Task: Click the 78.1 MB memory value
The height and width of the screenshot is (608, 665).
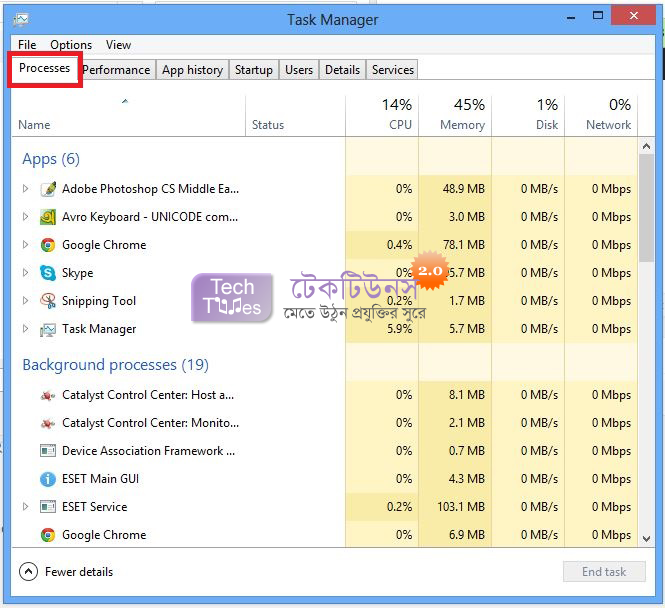Action: 464,245
